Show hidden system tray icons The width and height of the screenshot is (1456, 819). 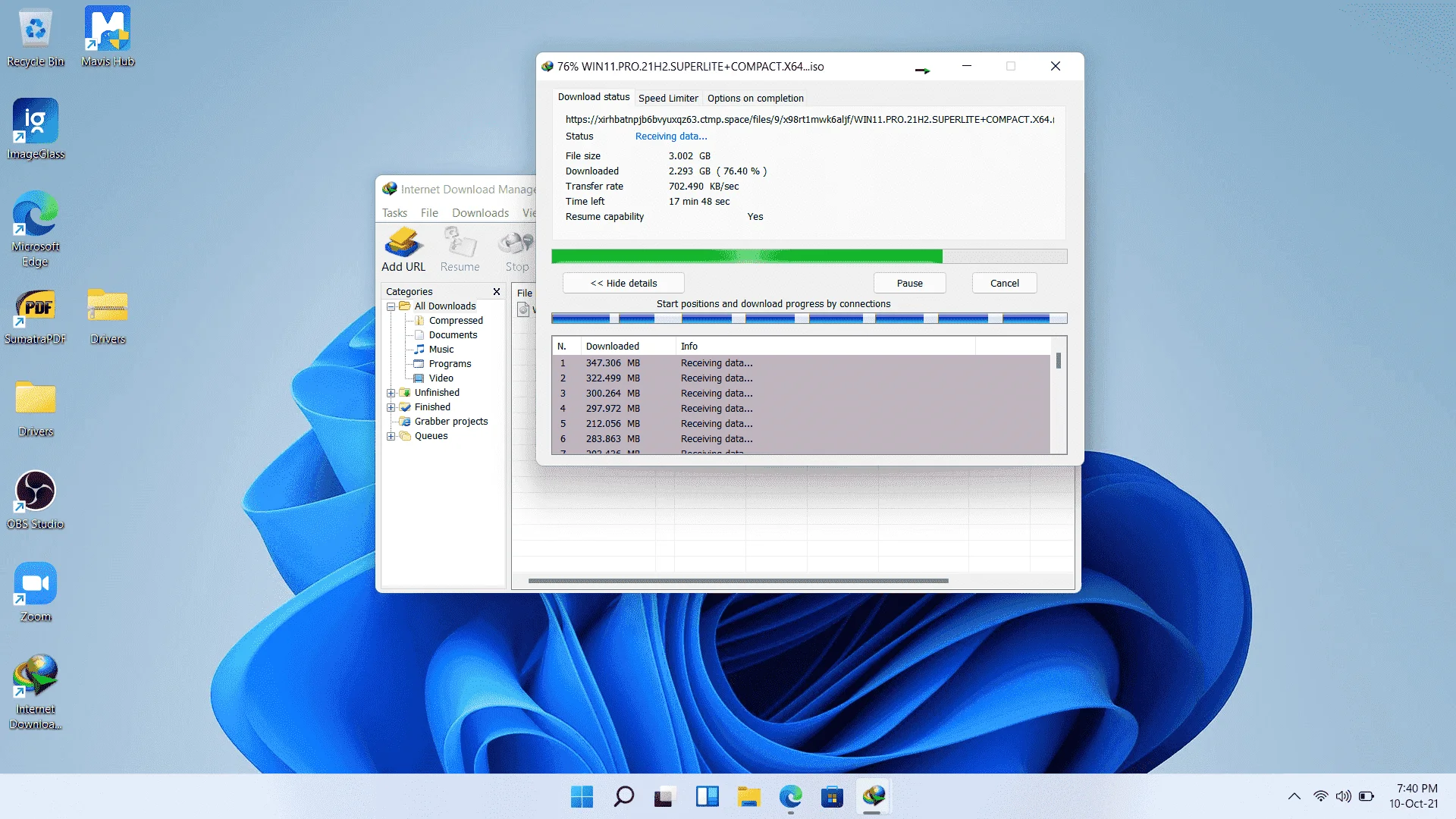(1294, 796)
